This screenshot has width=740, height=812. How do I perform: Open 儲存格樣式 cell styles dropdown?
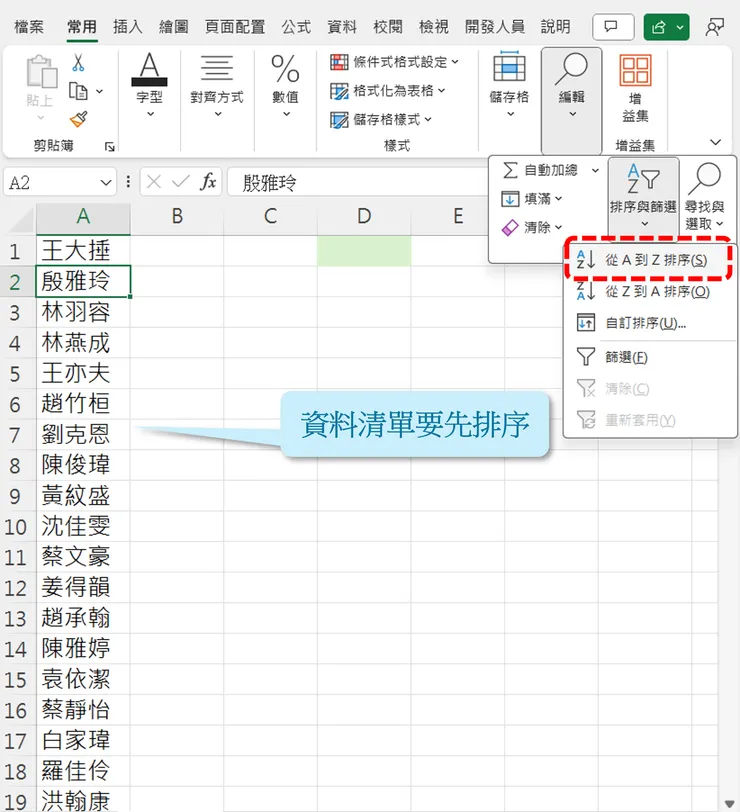pyautogui.click(x=381, y=120)
